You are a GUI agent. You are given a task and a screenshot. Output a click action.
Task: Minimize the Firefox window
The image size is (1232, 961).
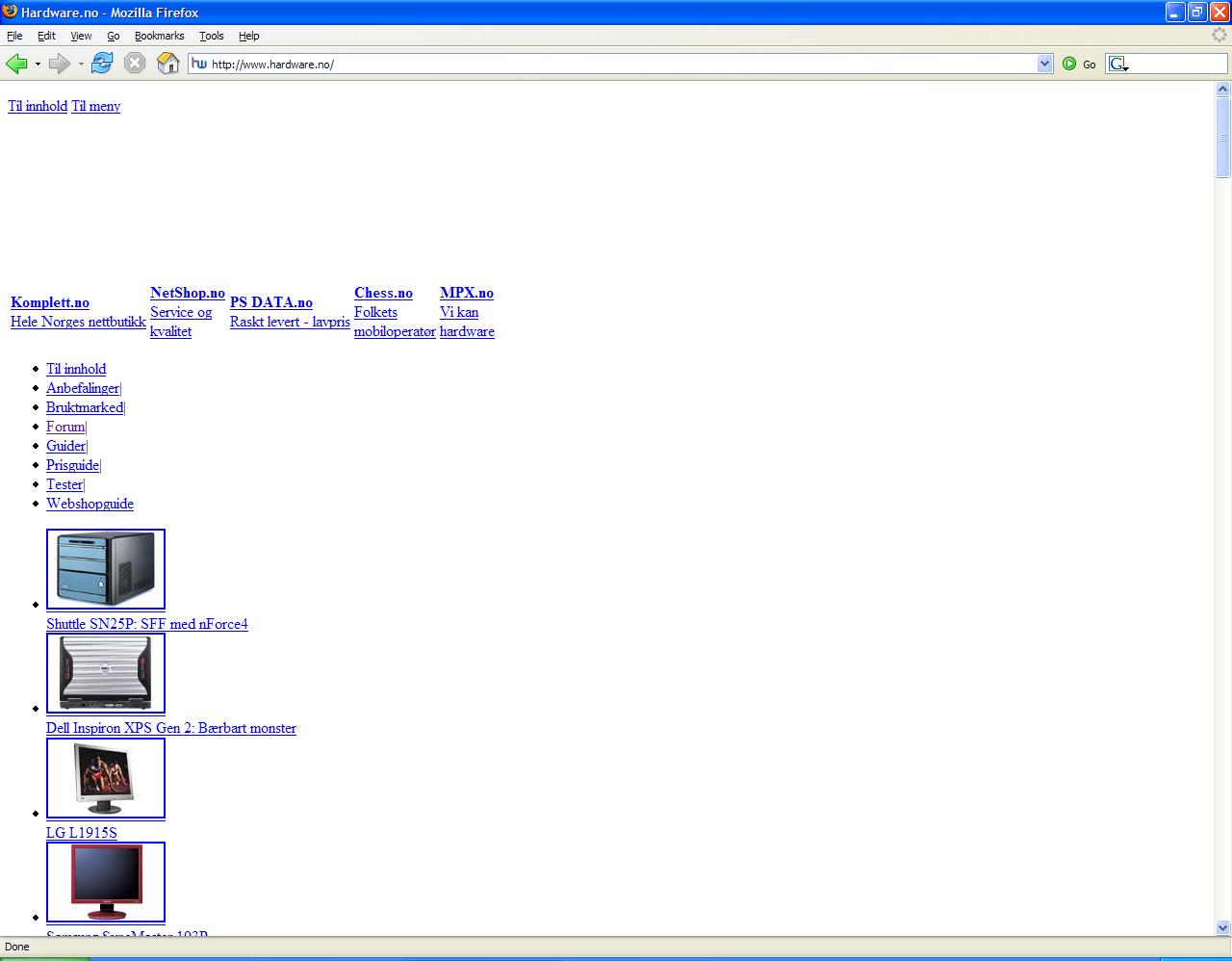point(1175,12)
